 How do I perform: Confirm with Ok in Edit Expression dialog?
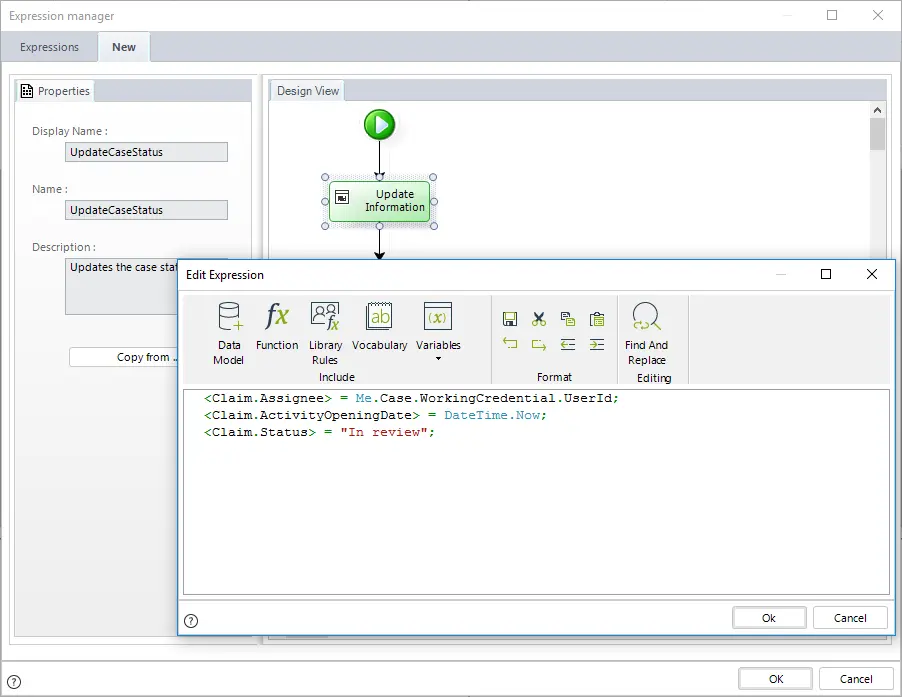(x=769, y=618)
